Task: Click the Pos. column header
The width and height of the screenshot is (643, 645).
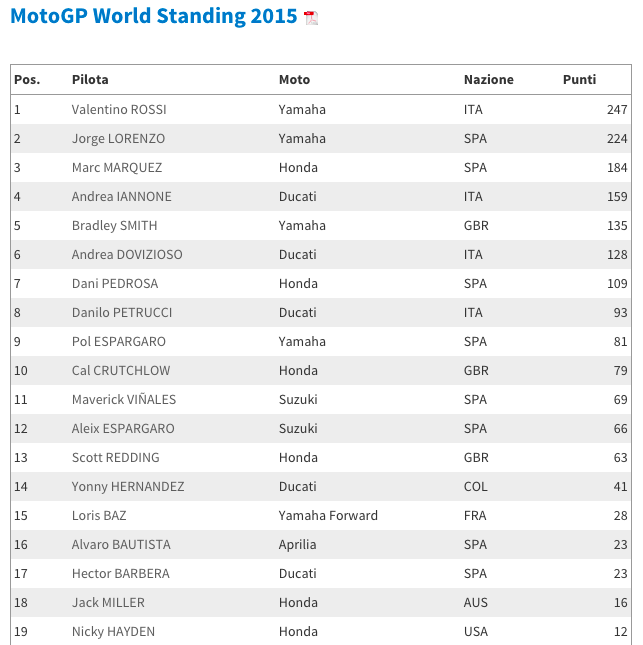Action: (x=26, y=80)
